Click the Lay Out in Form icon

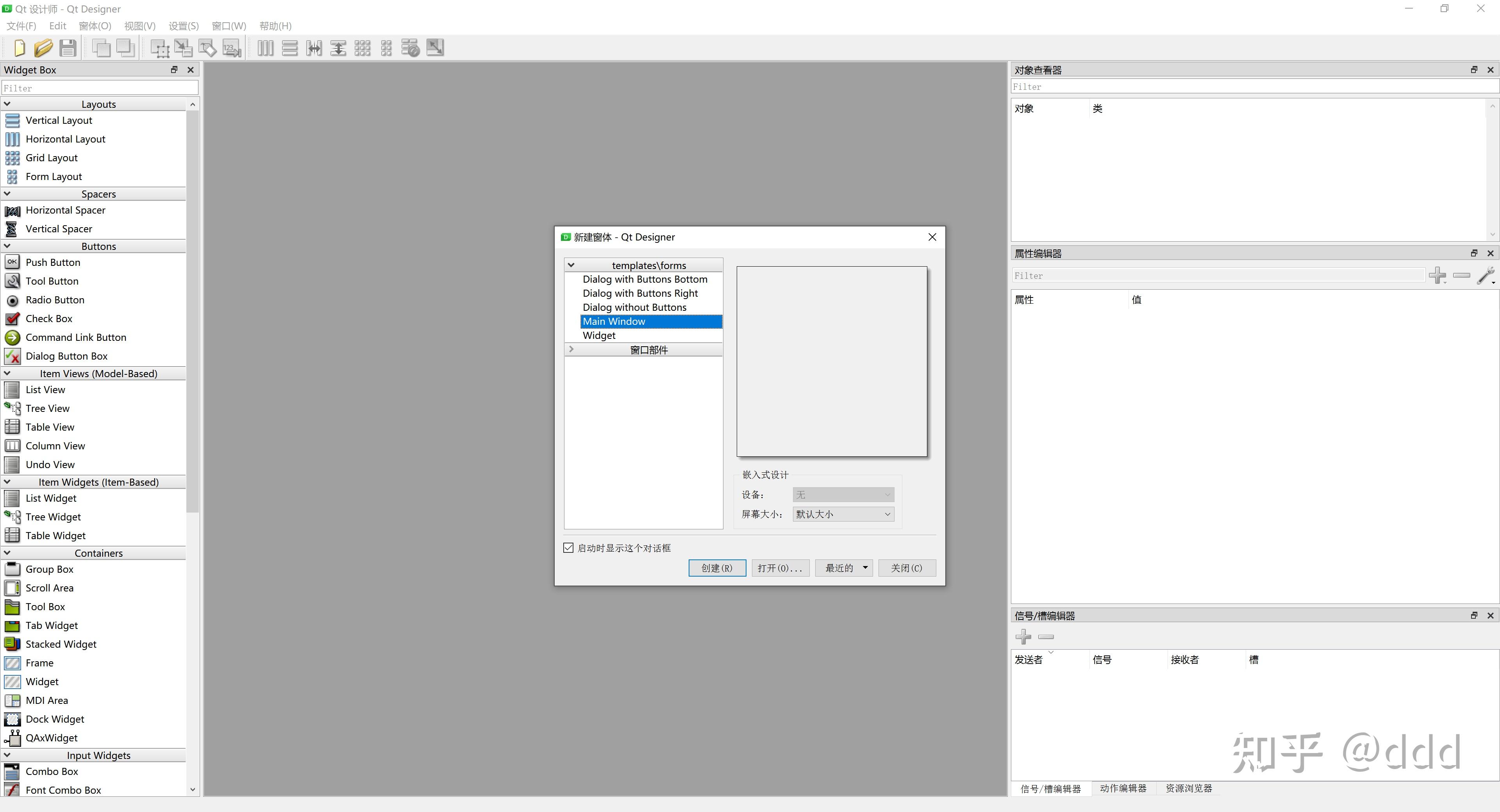pos(386,48)
